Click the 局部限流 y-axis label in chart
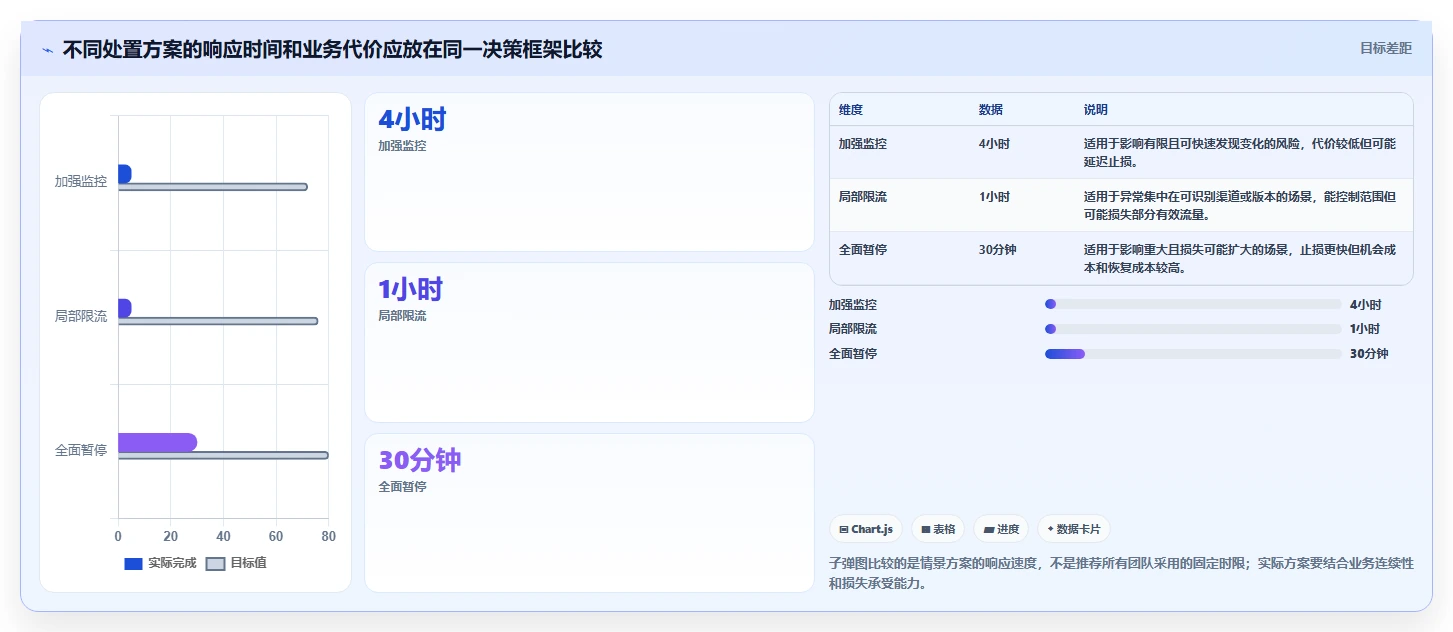 click(81, 316)
